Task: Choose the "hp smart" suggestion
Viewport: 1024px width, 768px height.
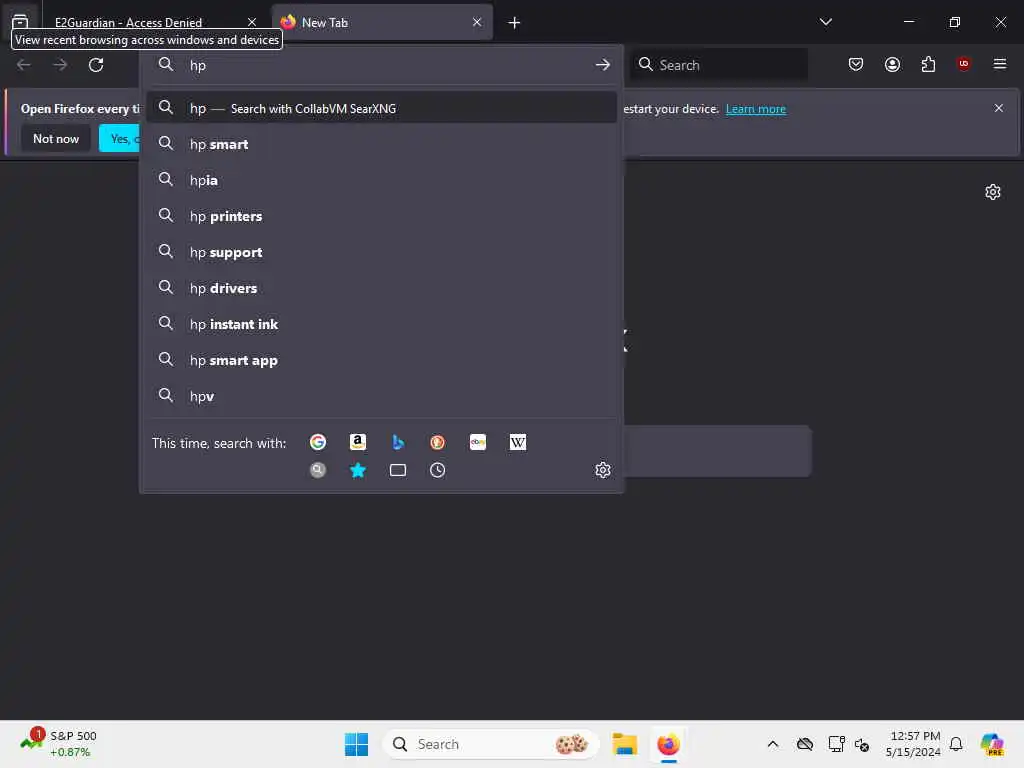Action: click(381, 144)
